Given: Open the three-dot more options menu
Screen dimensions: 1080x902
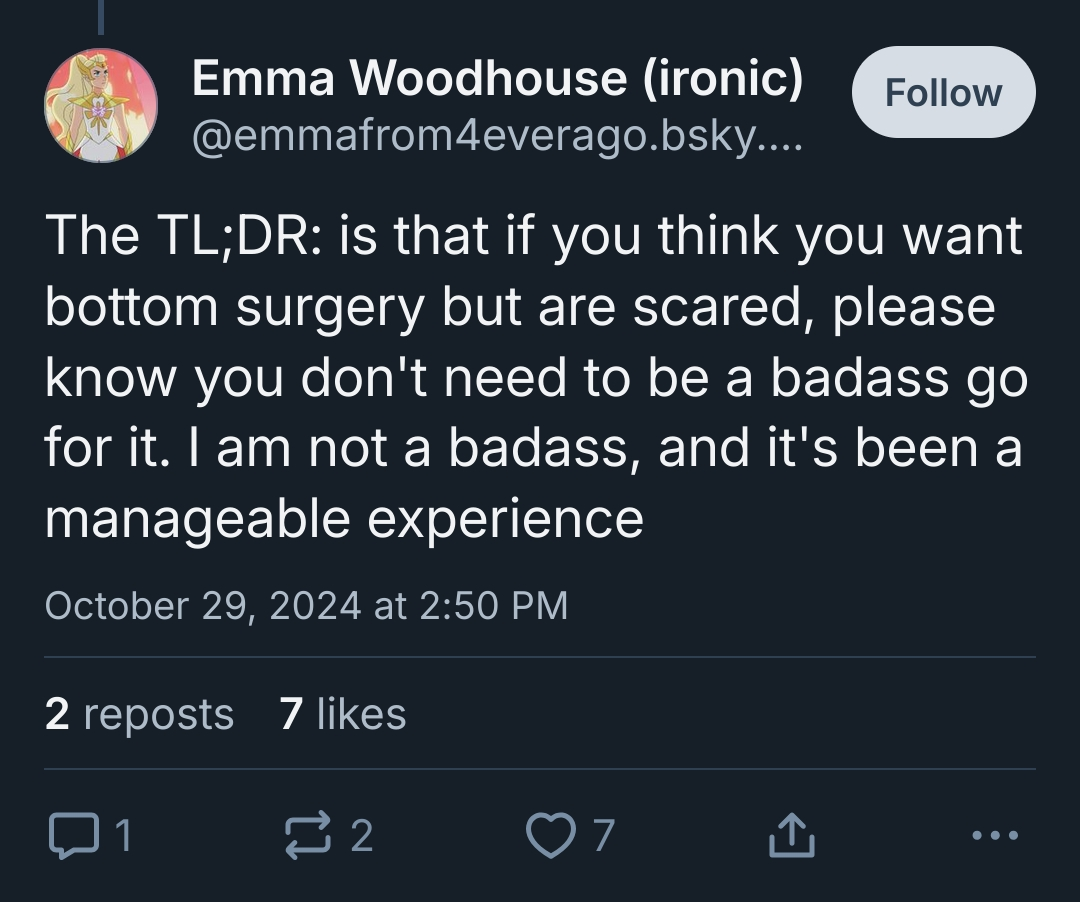Looking at the screenshot, I should click(x=995, y=835).
